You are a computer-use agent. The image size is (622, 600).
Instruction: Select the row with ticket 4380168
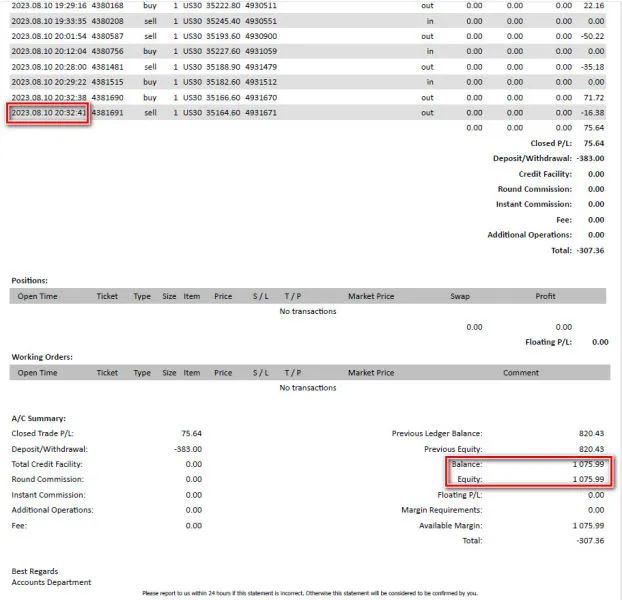point(308,6)
